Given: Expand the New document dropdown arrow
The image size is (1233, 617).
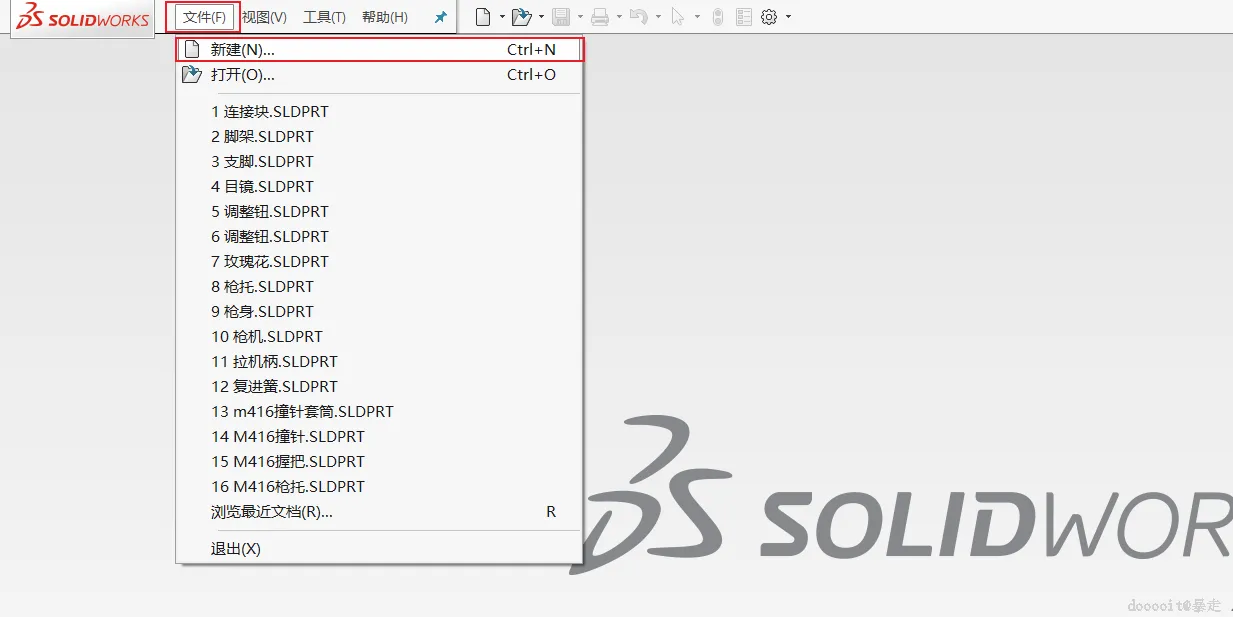Looking at the screenshot, I should tap(502, 17).
